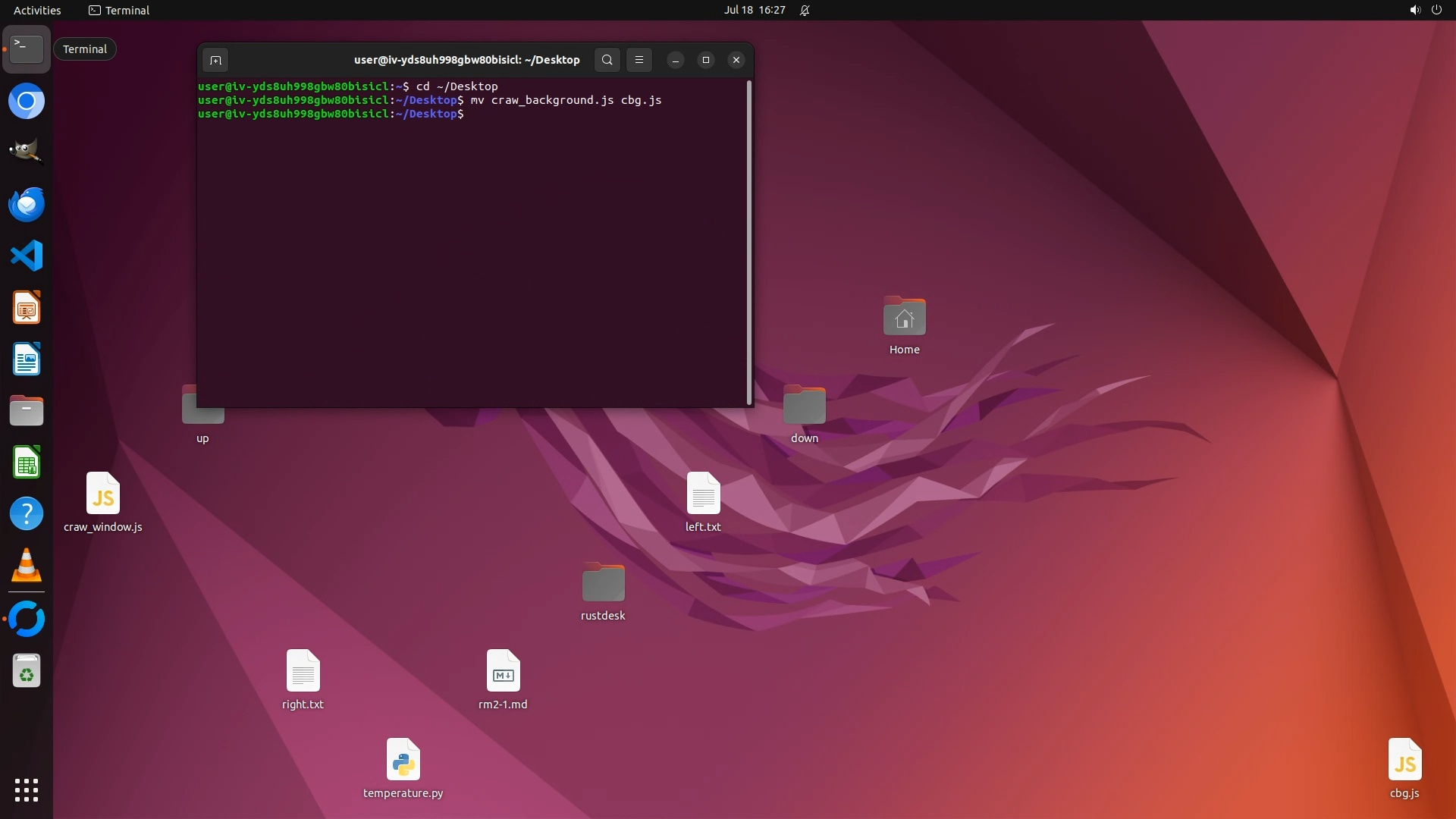This screenshot has height=819, width=1456.
Task: Open the terminal hamburger menu
Action: click(639, 60)
